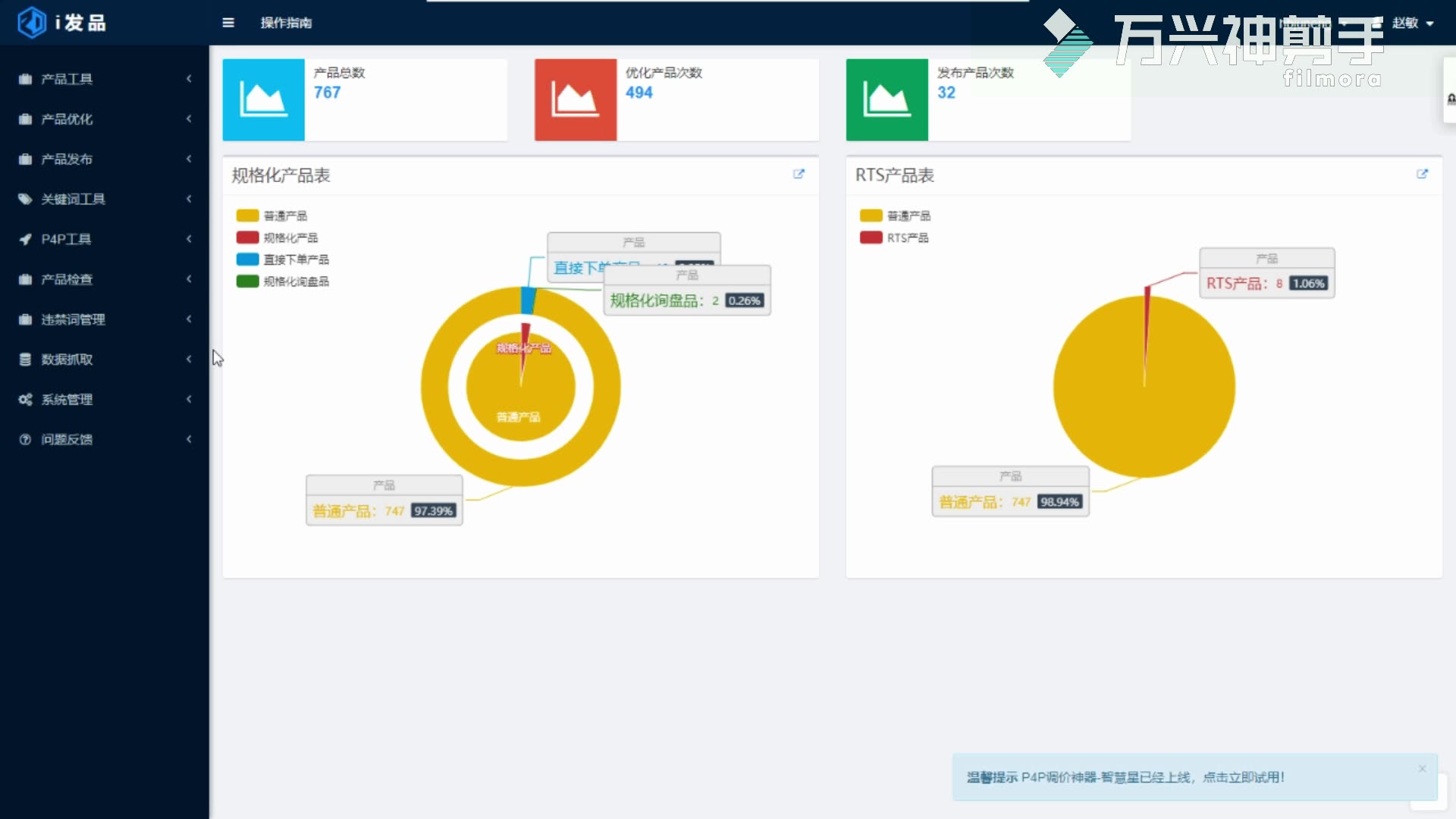Expand 违禁词管理 chevron arrow

189,320
